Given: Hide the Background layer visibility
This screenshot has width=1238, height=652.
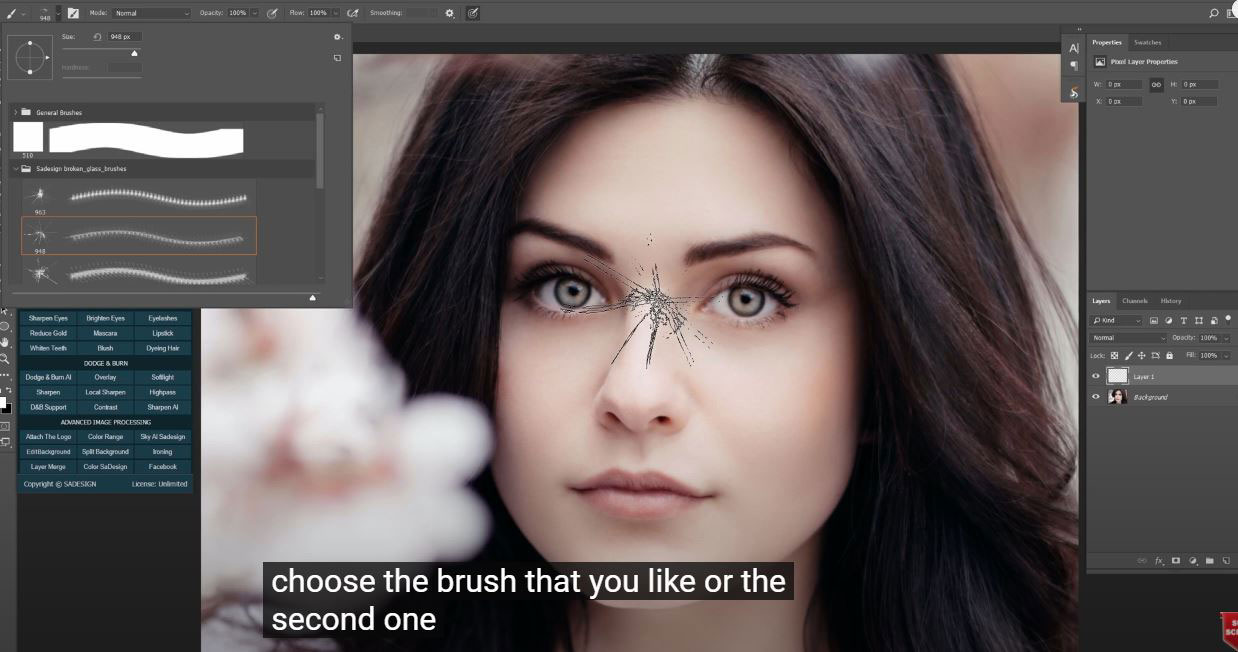Looking at the screenshot, I should 1096,397.
